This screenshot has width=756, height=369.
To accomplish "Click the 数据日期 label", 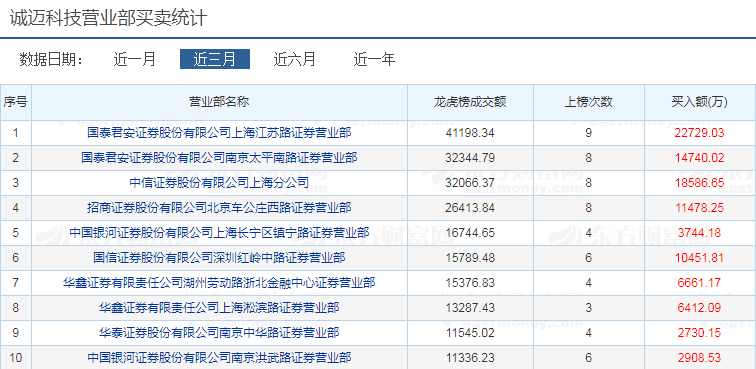I will click(x=52, y=60).
